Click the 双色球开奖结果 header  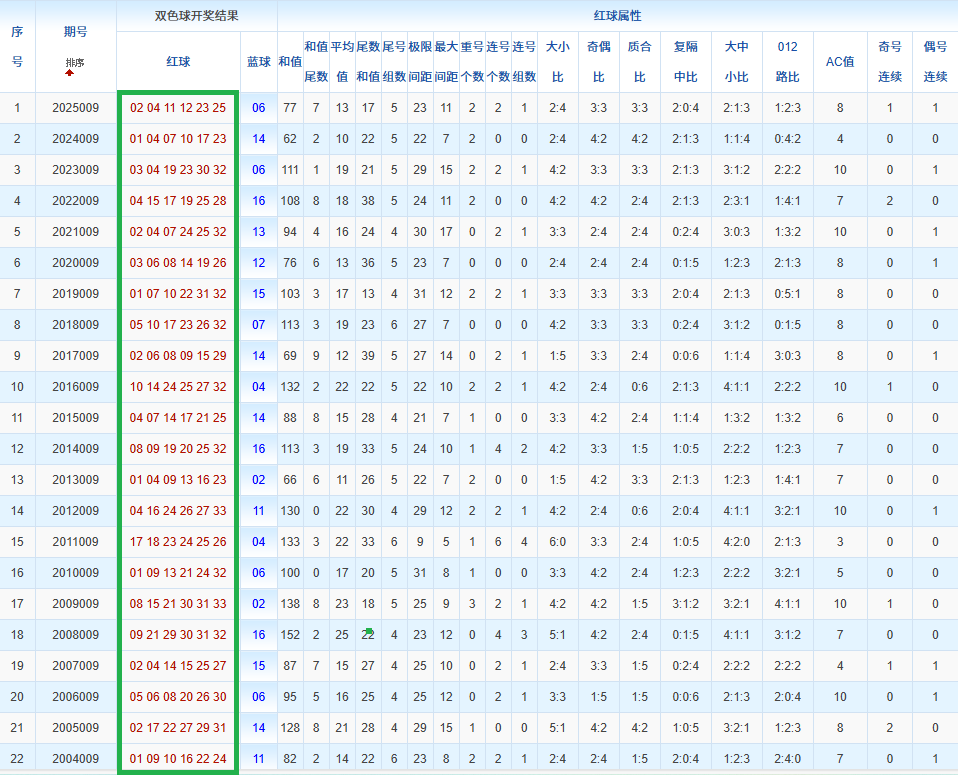click(x=197, y=16)
